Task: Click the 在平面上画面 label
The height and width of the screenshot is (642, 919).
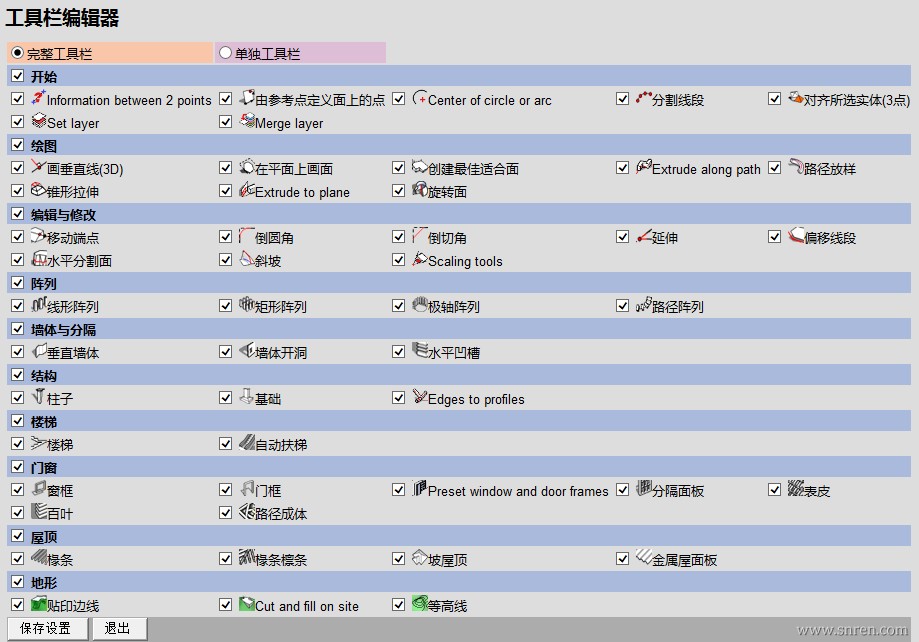Action: 294,169
